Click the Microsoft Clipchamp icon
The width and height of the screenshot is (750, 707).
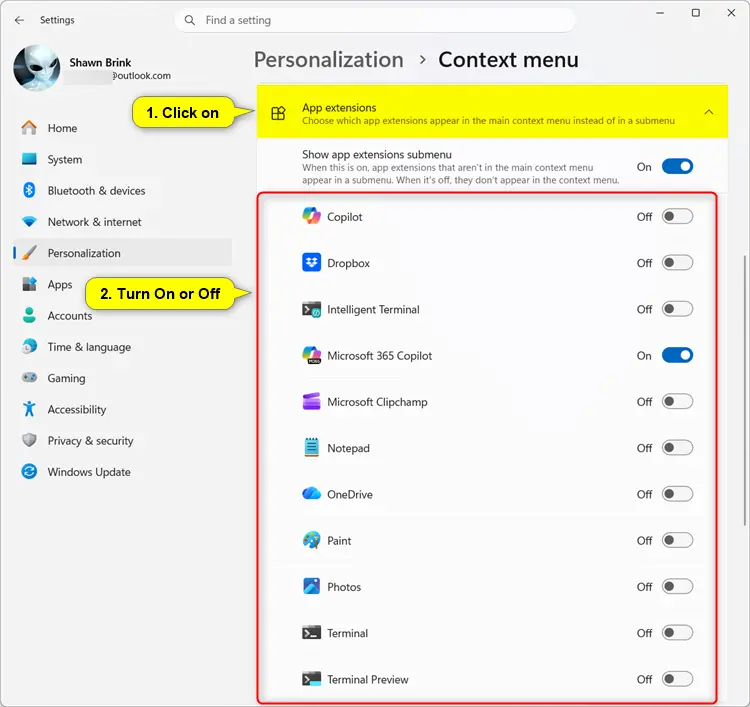click(311, 401)
